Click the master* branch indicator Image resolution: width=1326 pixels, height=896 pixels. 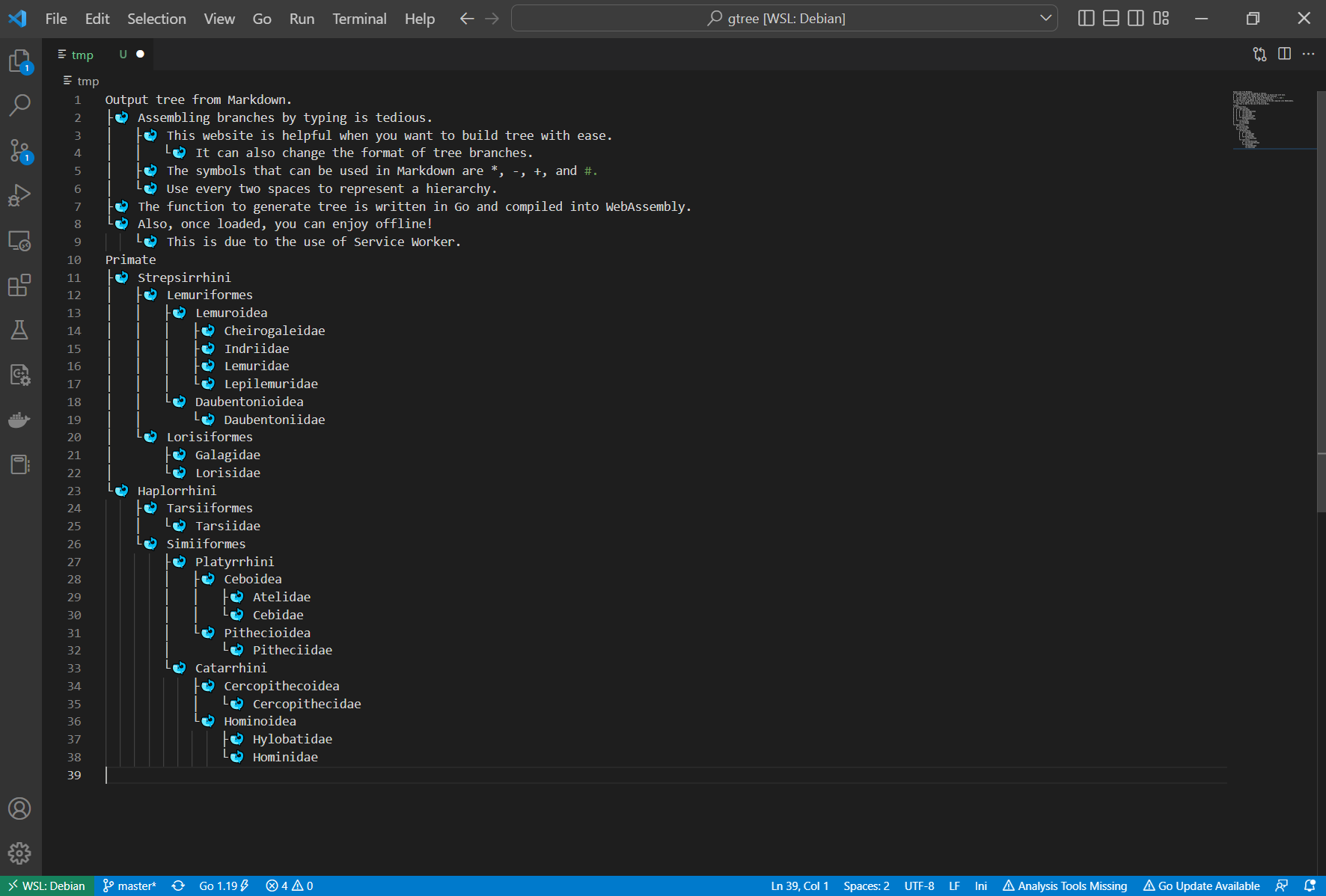(129, 886)
